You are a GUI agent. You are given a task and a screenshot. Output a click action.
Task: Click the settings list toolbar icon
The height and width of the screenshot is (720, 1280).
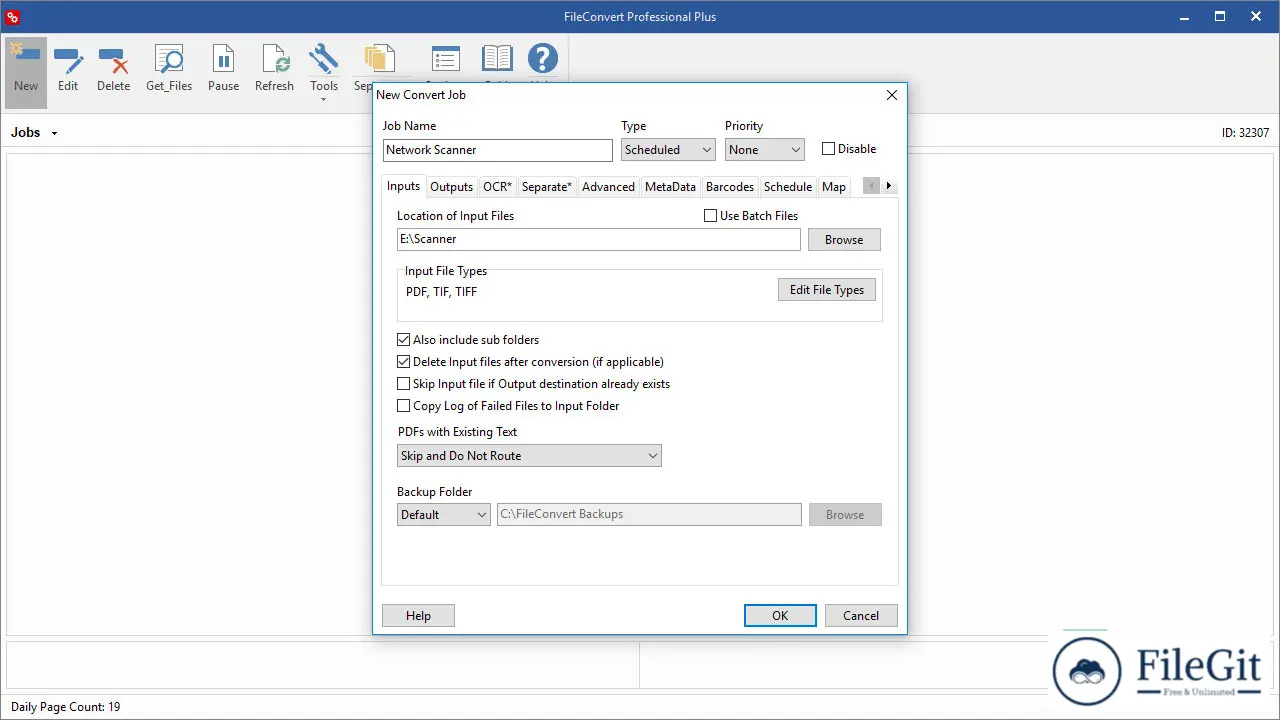point(444,59)
